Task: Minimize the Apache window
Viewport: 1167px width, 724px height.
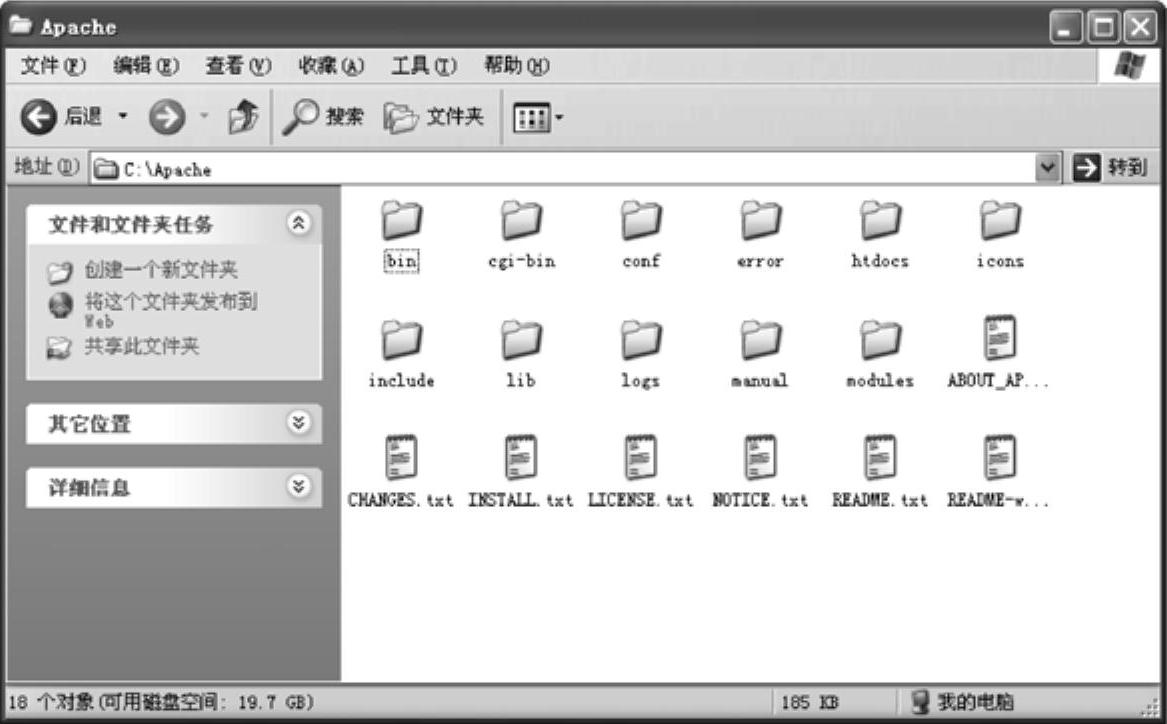Action: coord(1066,28)
